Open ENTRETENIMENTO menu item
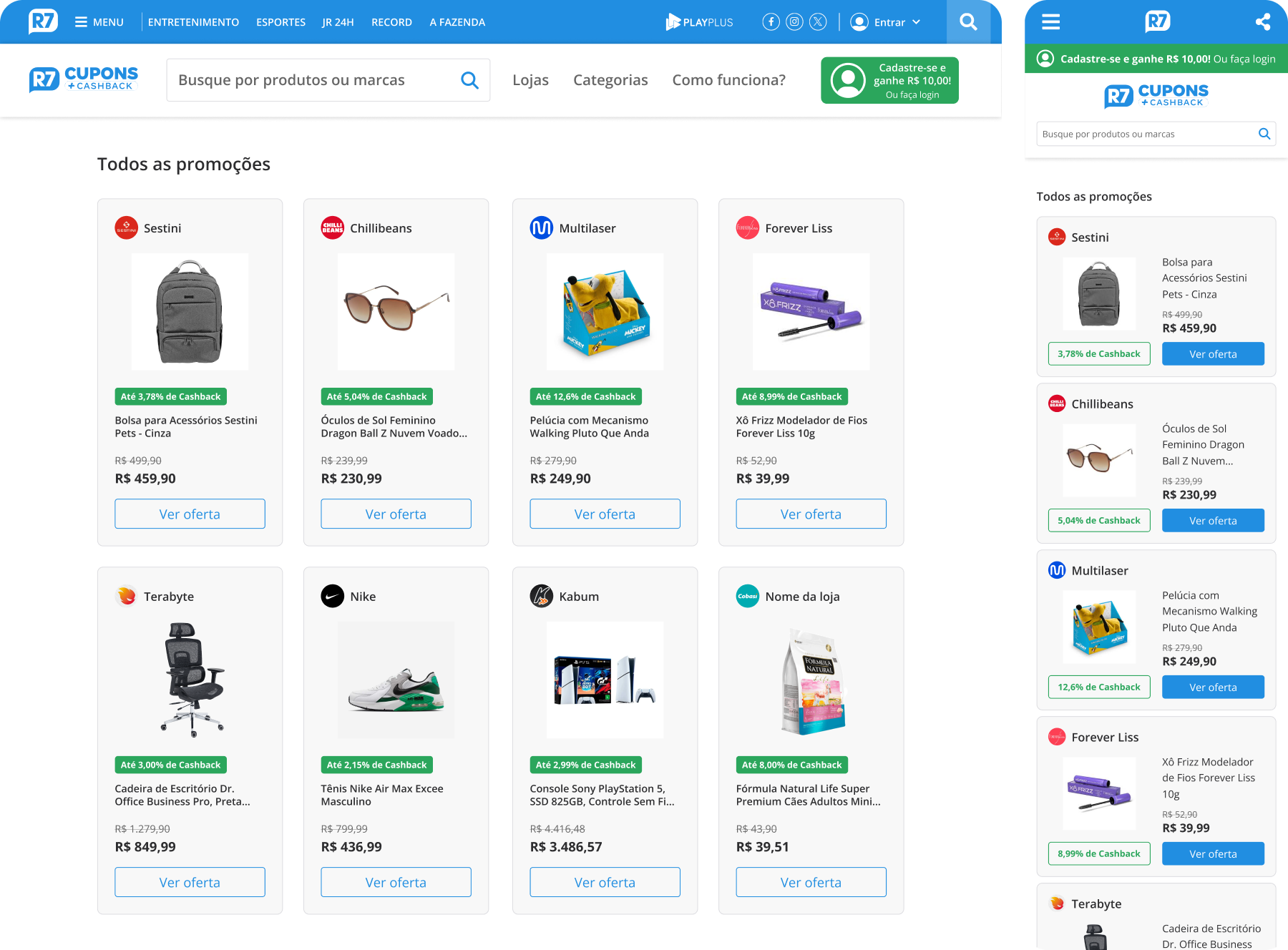This screenshot has width=1288, height=950. pos(193,22)
